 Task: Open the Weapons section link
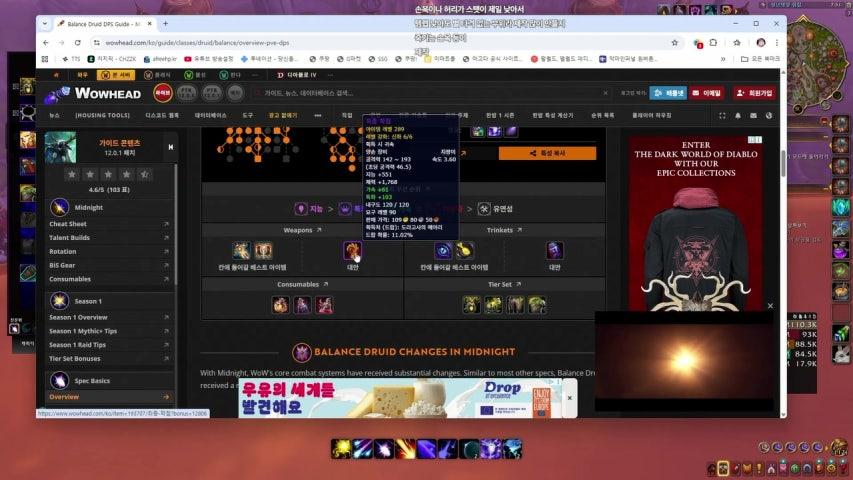click(302, 230)
